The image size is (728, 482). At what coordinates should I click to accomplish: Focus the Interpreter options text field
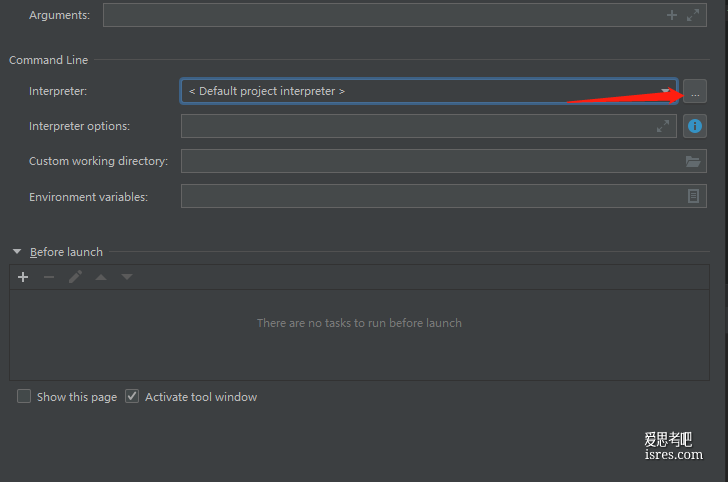429,126
